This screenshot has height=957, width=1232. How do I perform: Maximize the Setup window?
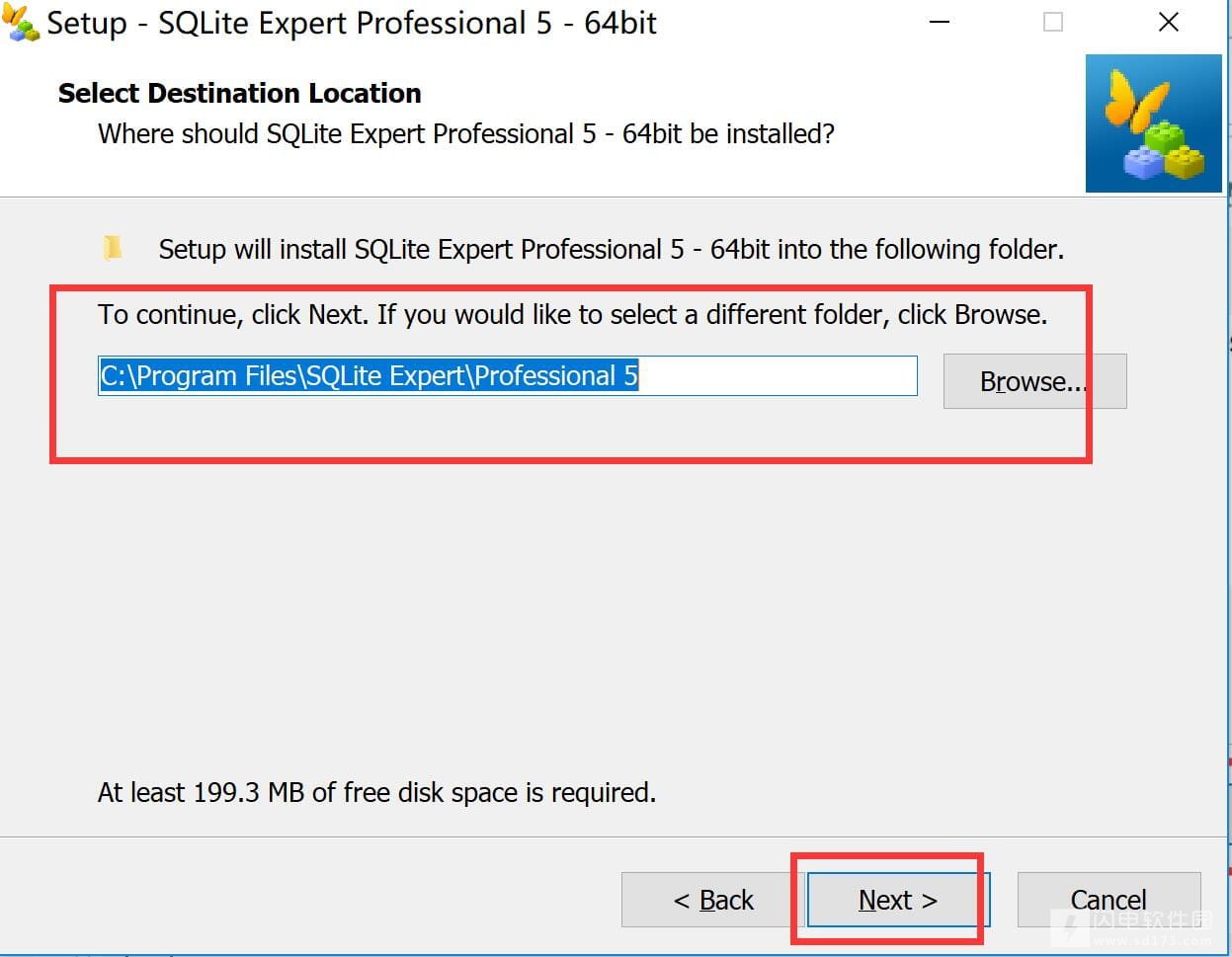point(1053,23)
